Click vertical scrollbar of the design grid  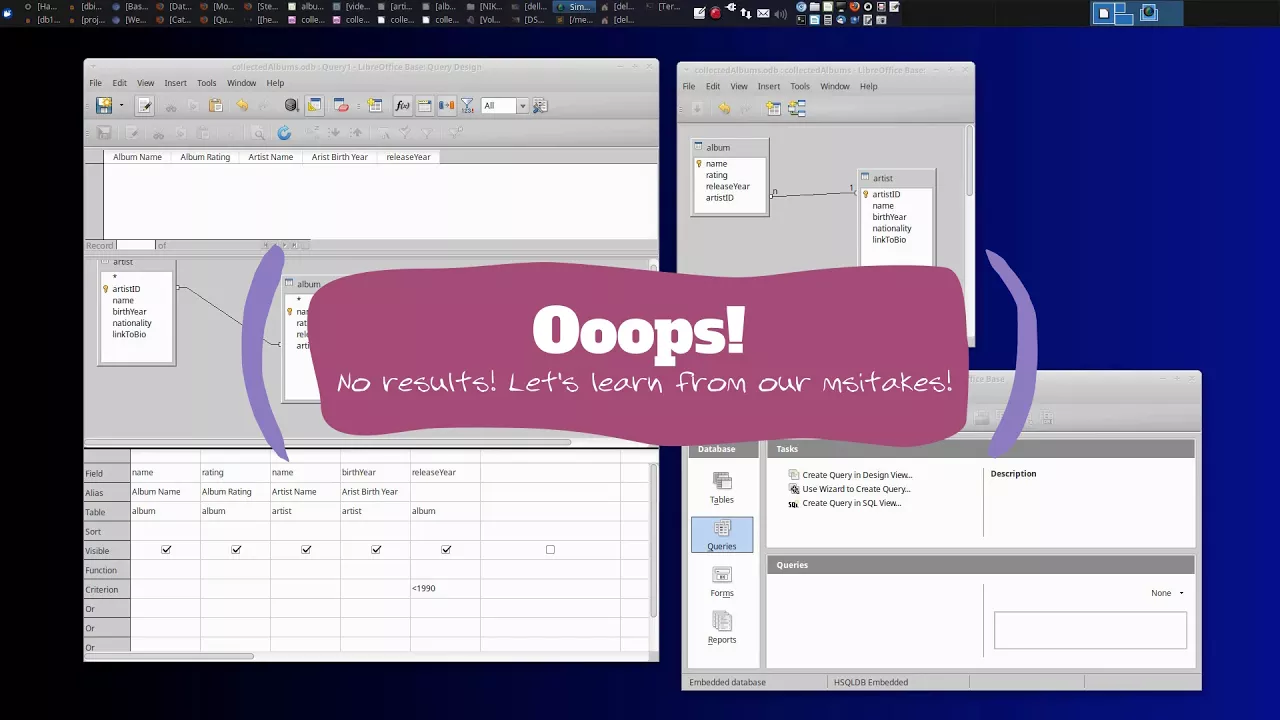(654, 540)
